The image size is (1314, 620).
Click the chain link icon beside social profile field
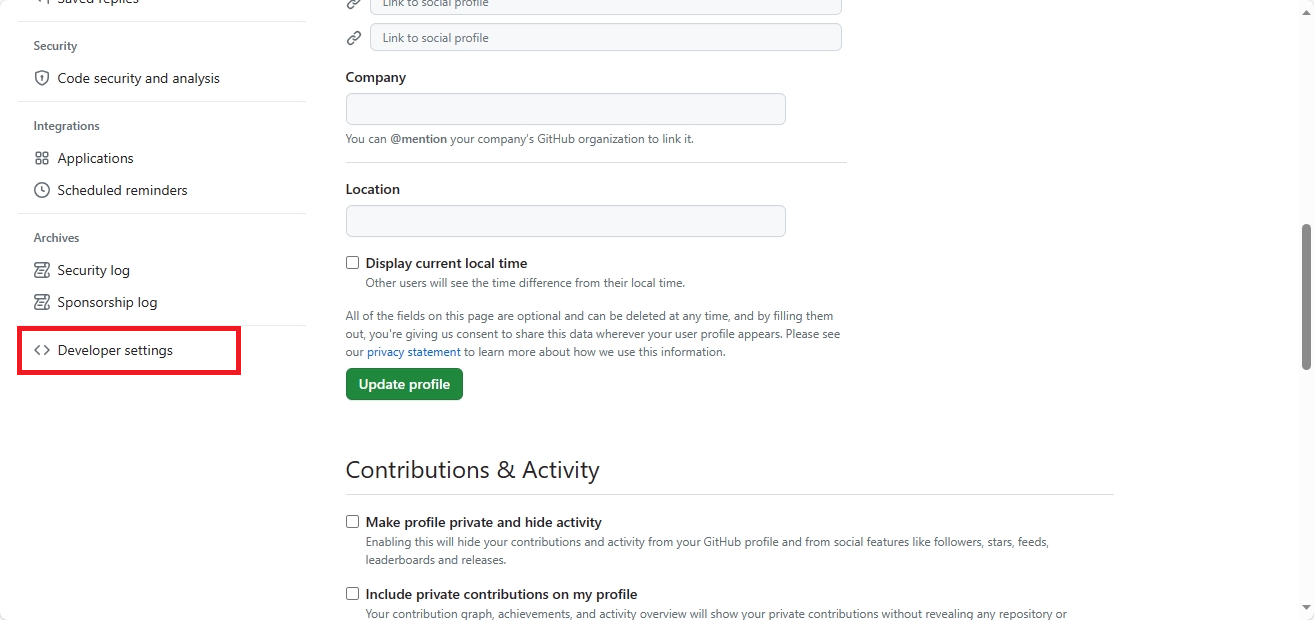354,38
